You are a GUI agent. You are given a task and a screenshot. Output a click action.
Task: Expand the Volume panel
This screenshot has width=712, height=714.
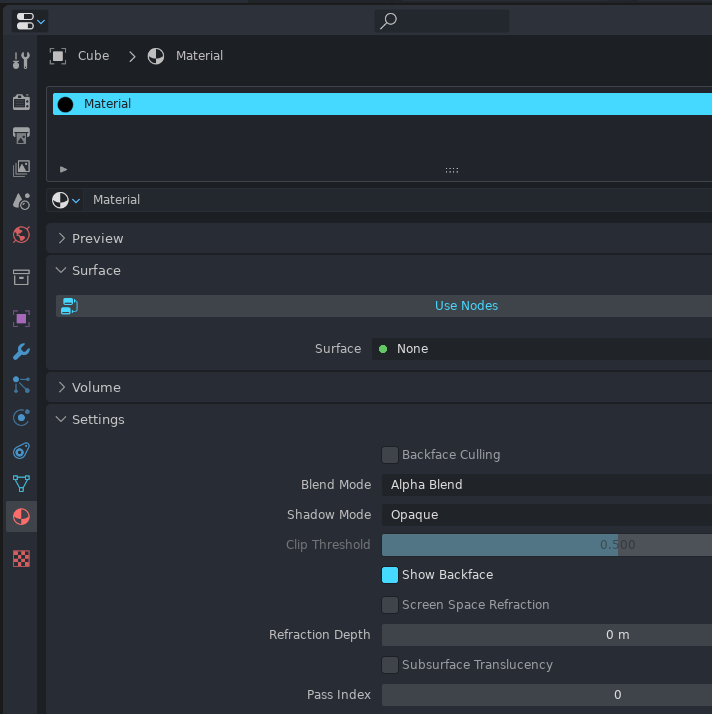point(379,388)
